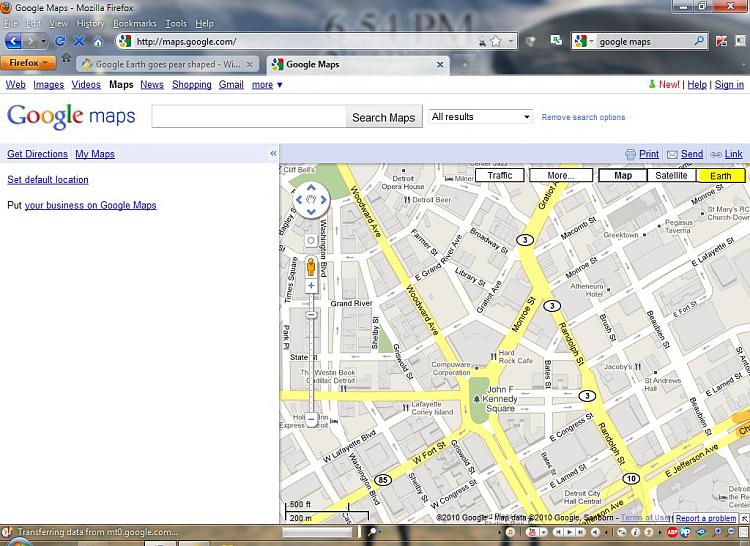This screenshot has height=546, width=750.
Task: Click the Firefox back arrow button
Action: (x=13, y=41)
